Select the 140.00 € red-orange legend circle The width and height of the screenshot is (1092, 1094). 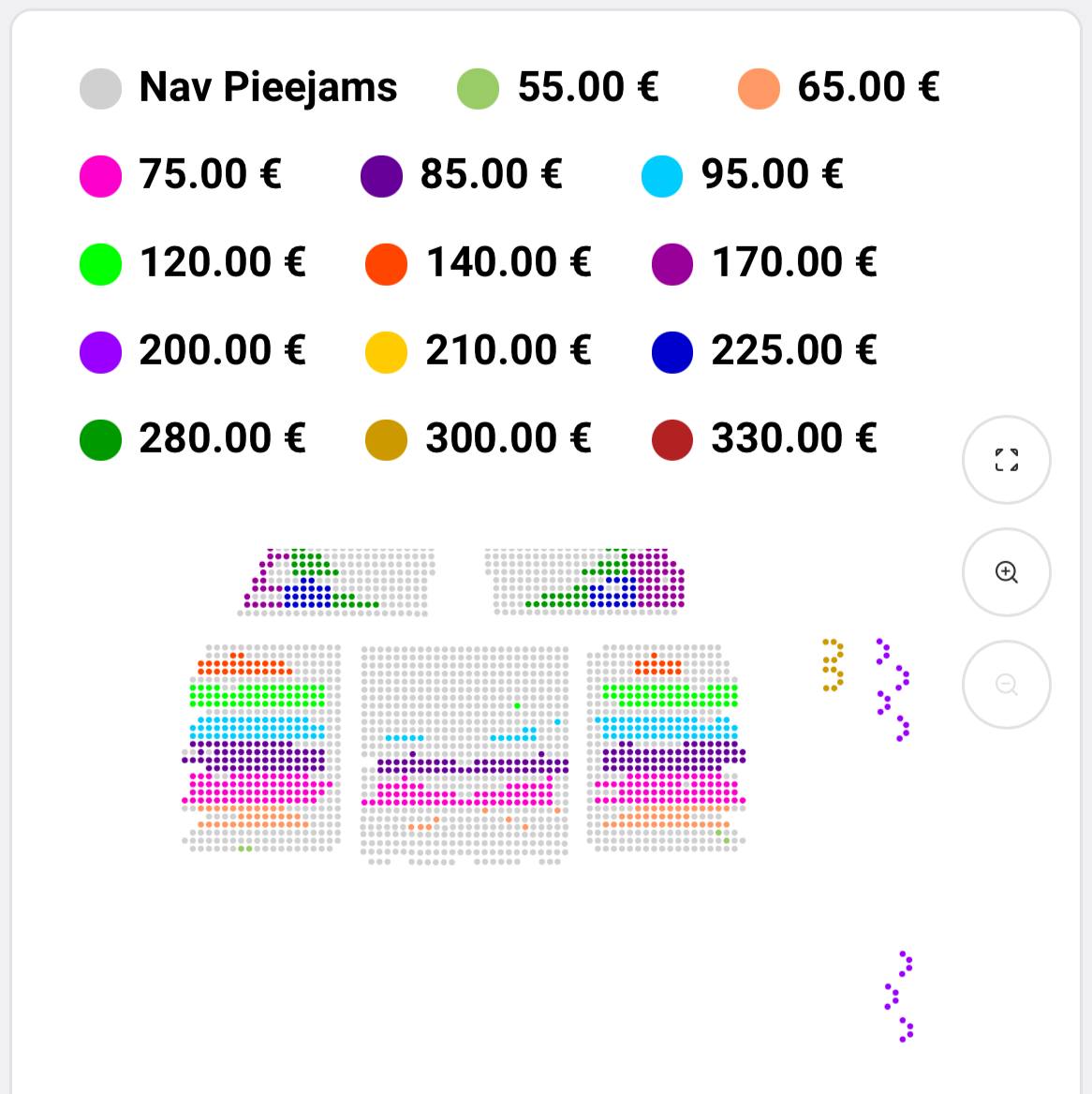(387, 264)
